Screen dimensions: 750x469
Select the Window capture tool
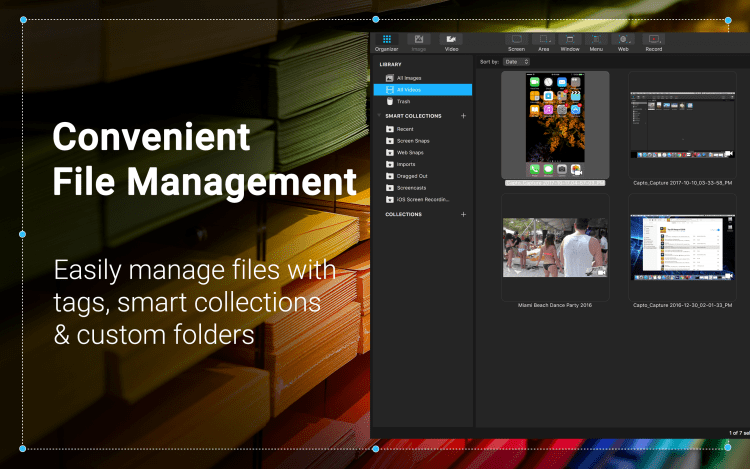[x=569, y=41]
